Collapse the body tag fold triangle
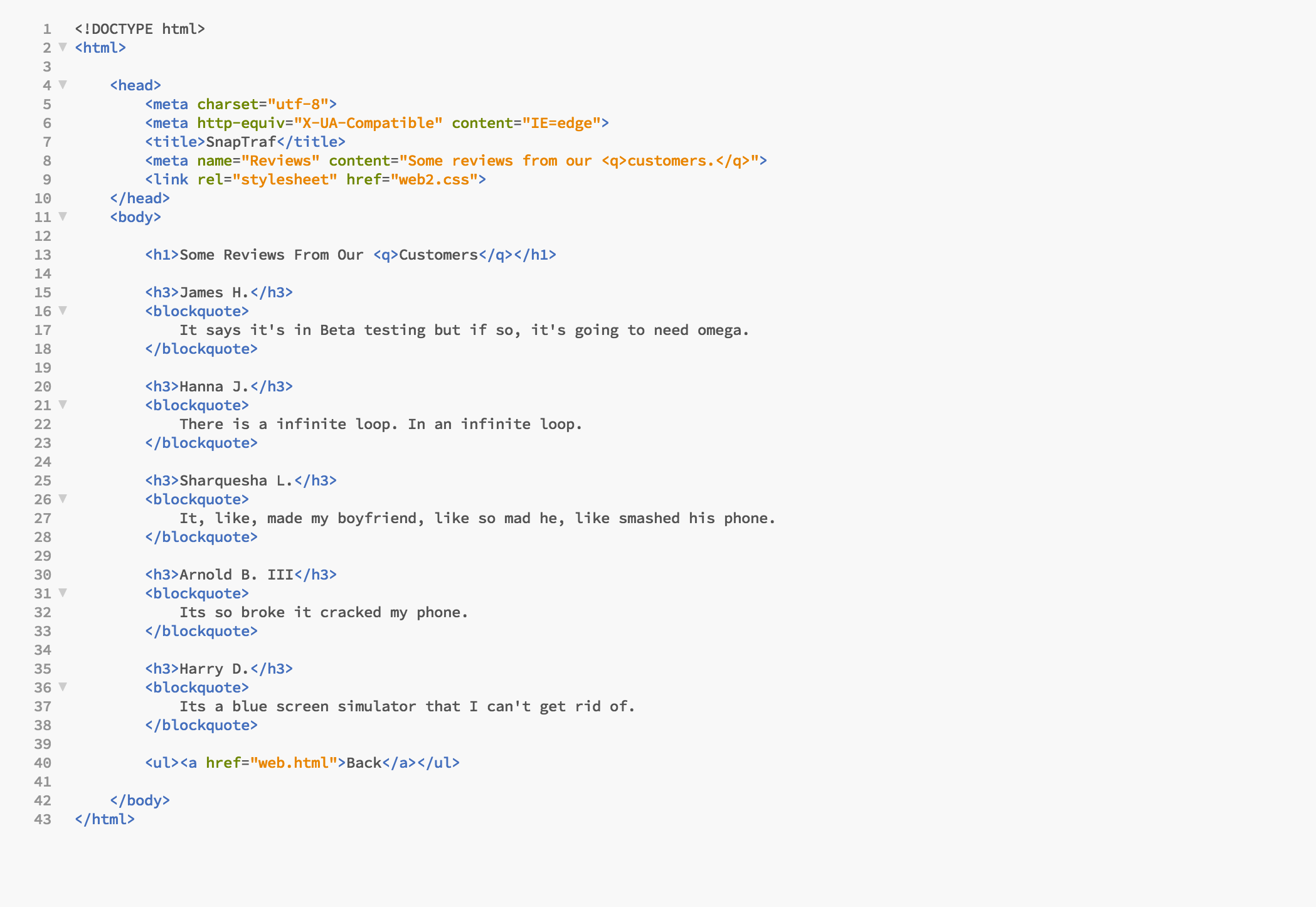 coord(63,216)
